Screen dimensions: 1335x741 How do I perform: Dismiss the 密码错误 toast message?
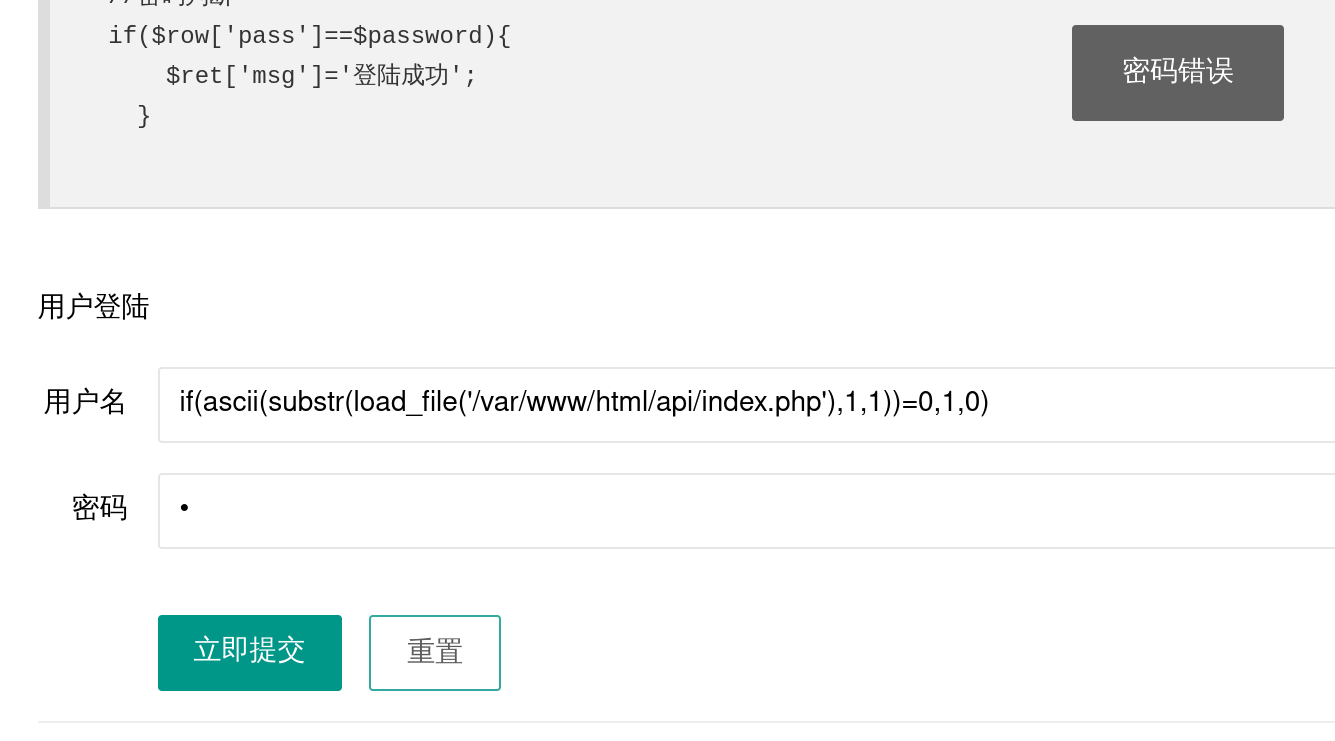1177,73
